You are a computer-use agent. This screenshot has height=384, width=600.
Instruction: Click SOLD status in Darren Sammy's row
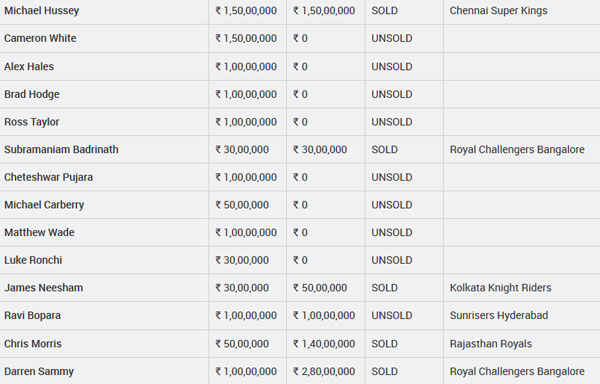point(385,371)
